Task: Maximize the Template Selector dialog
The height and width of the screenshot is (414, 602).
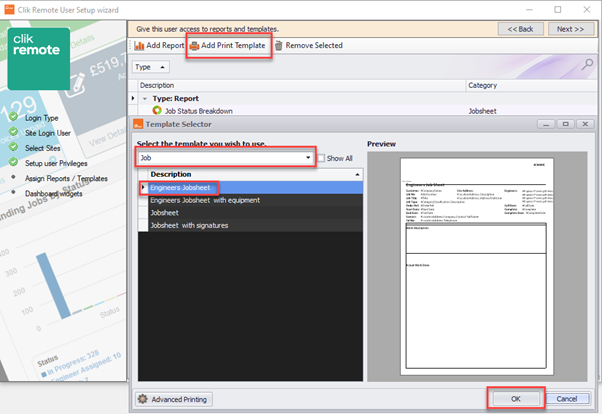Action: pos(565,124)
